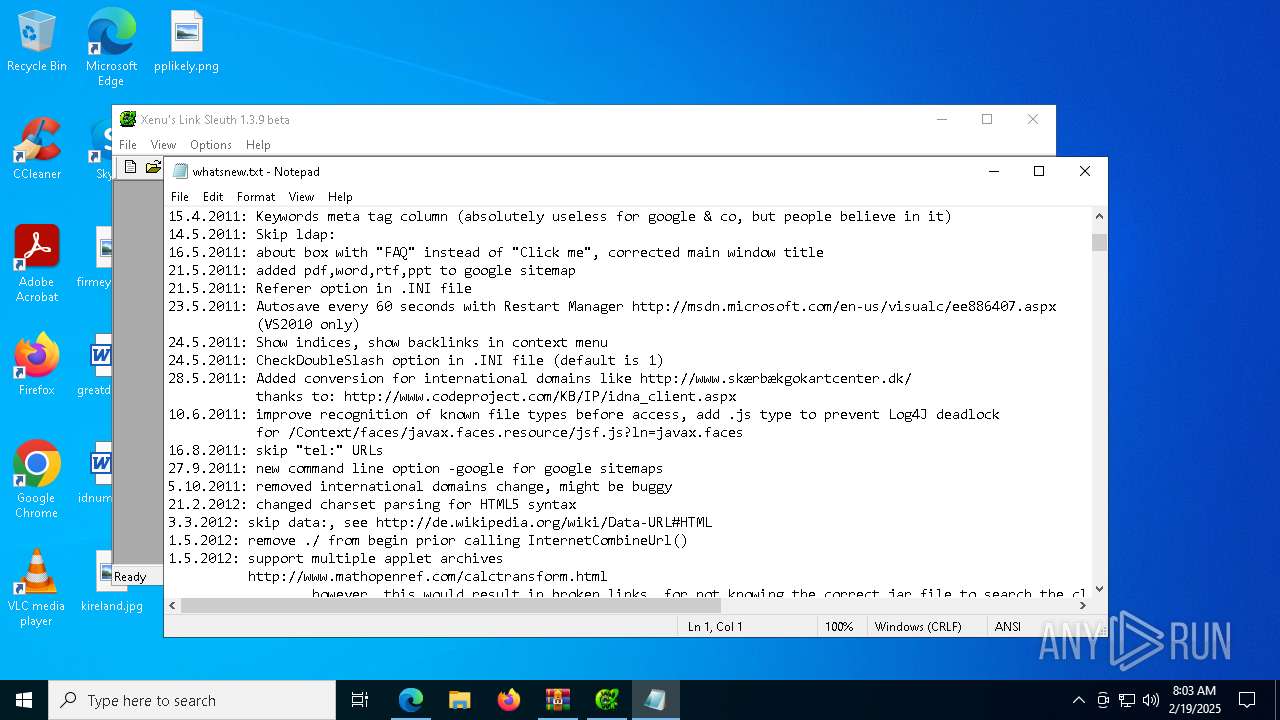Open the Notepad Edit menu
The width and height of the screenshot is (1280, 720).
click(213, 197)
